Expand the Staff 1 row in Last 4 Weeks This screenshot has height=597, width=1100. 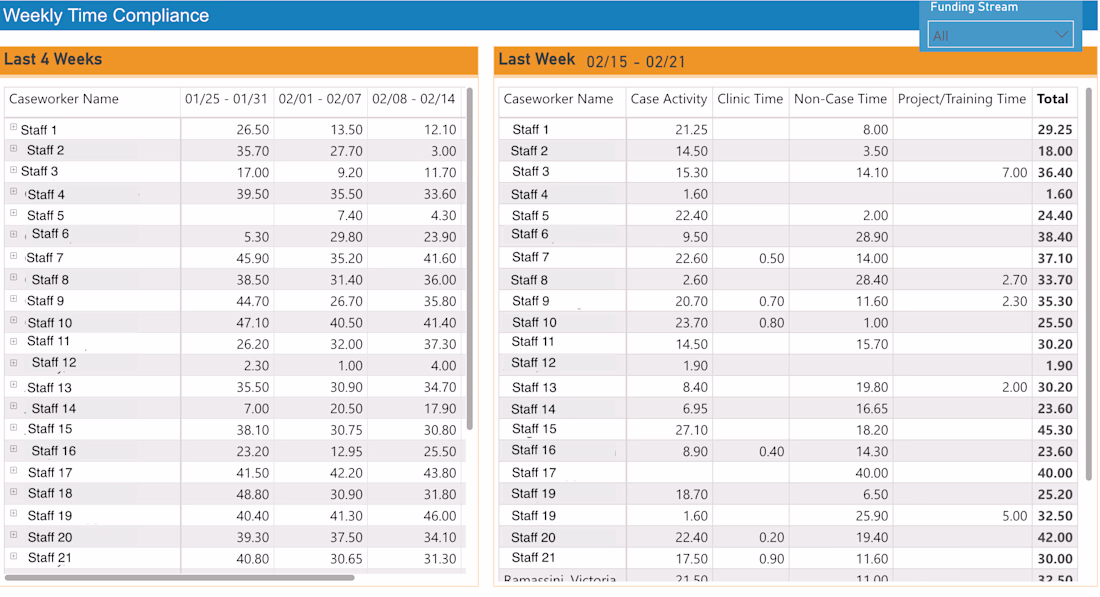click(13, 127)
